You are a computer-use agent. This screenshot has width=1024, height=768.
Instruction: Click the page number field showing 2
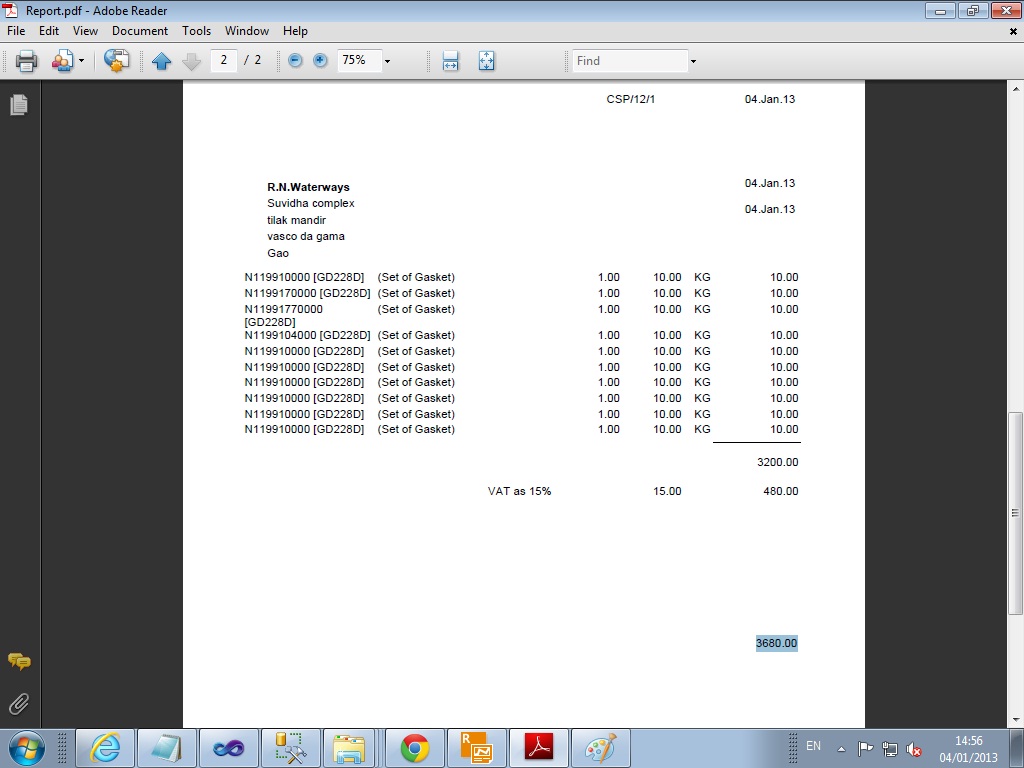point(224,60)
